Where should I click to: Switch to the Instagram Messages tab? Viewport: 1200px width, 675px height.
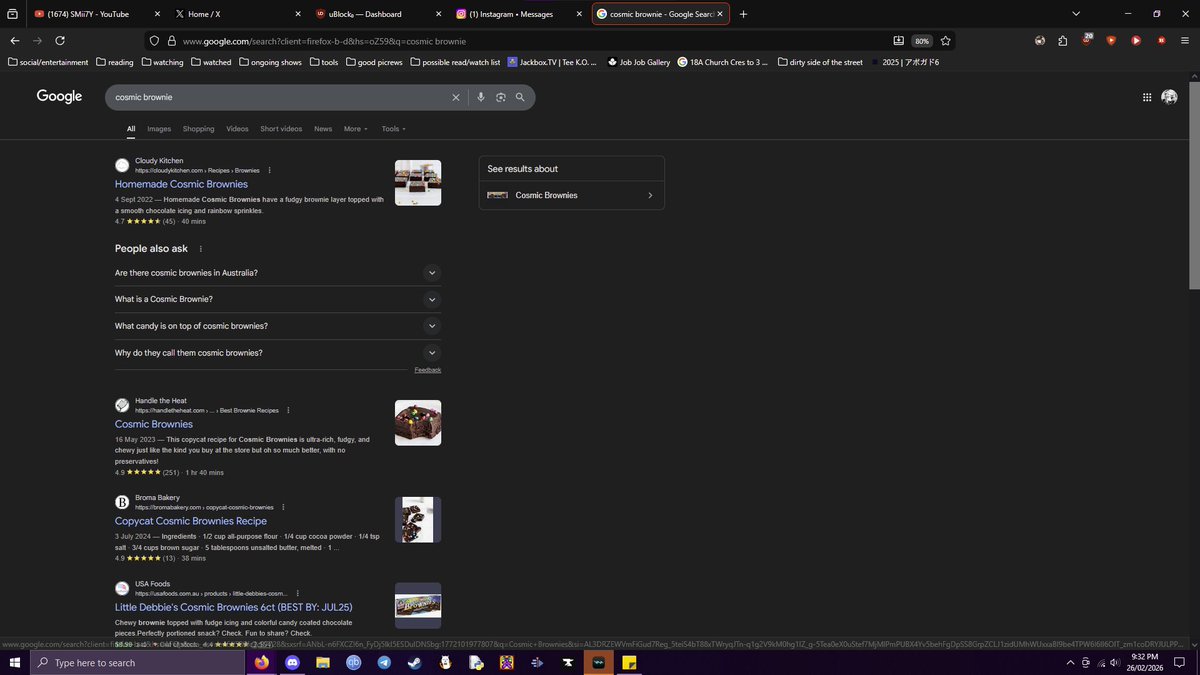518,14
